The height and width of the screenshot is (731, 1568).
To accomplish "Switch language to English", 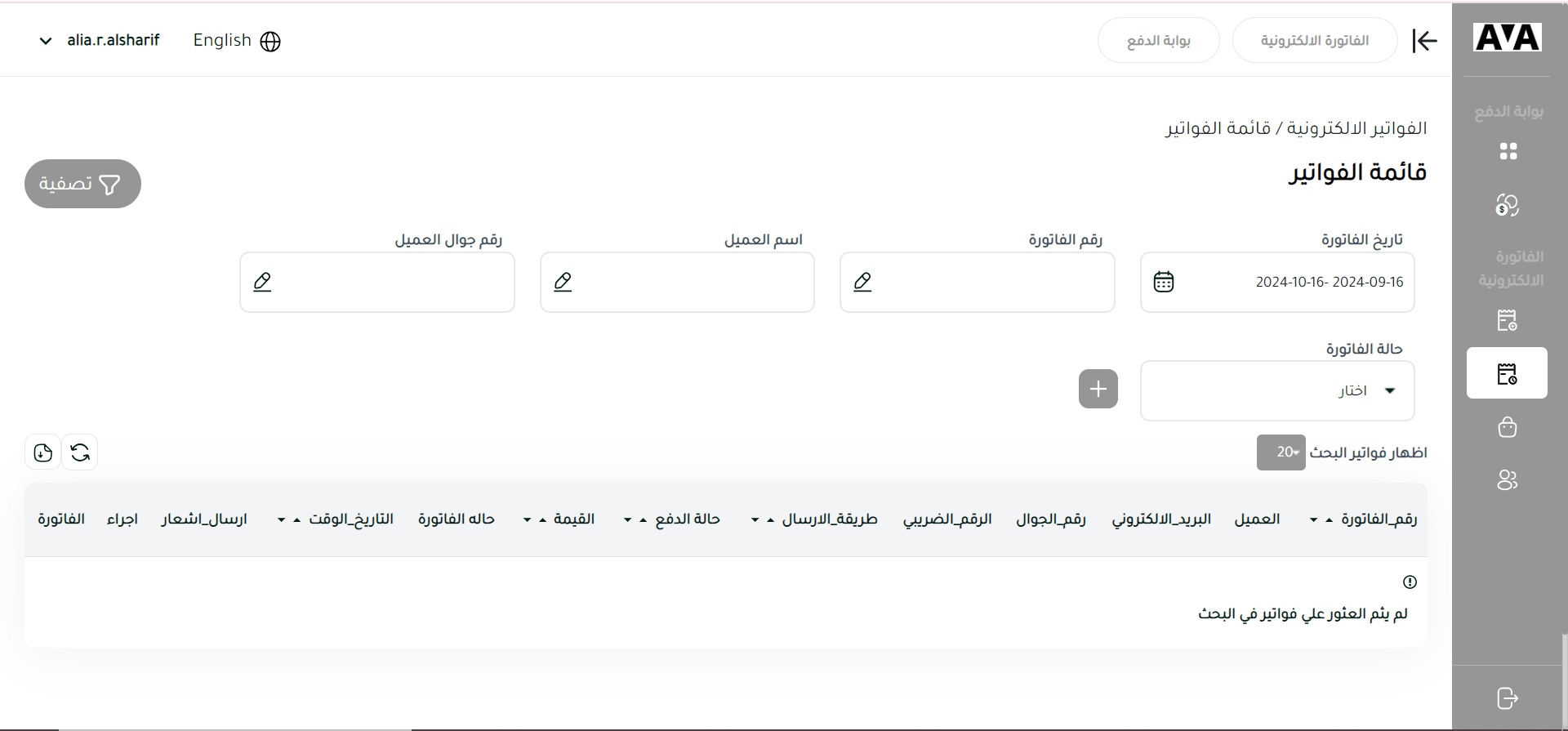I will 237,41.
